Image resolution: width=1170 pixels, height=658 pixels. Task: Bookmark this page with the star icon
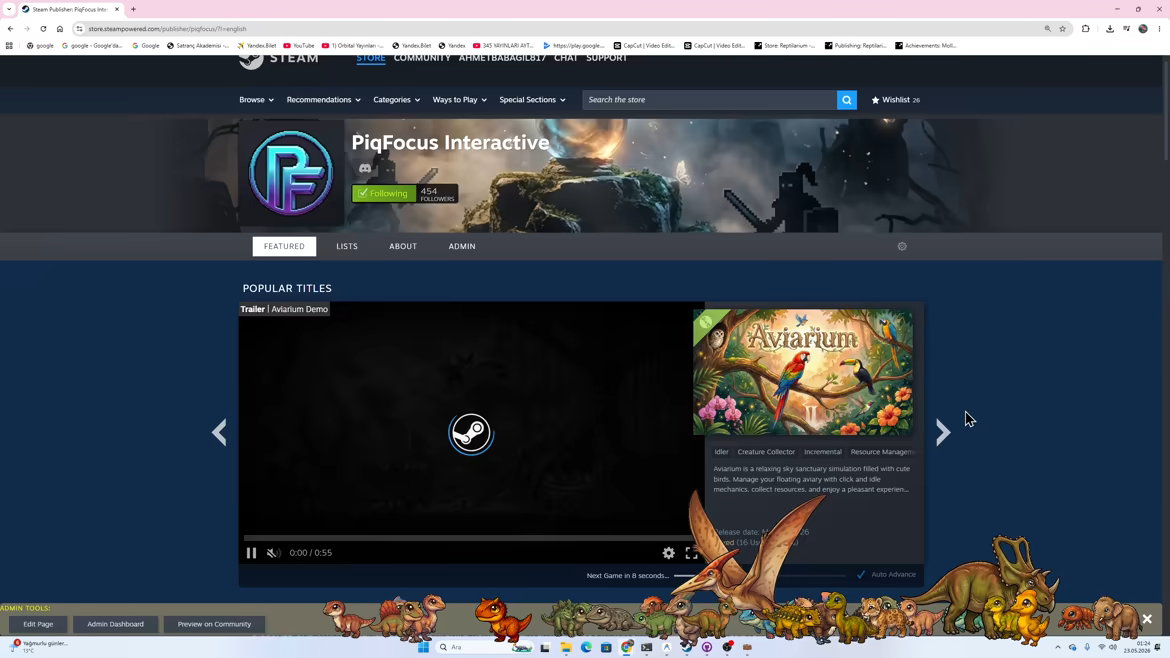(1063, 29)
